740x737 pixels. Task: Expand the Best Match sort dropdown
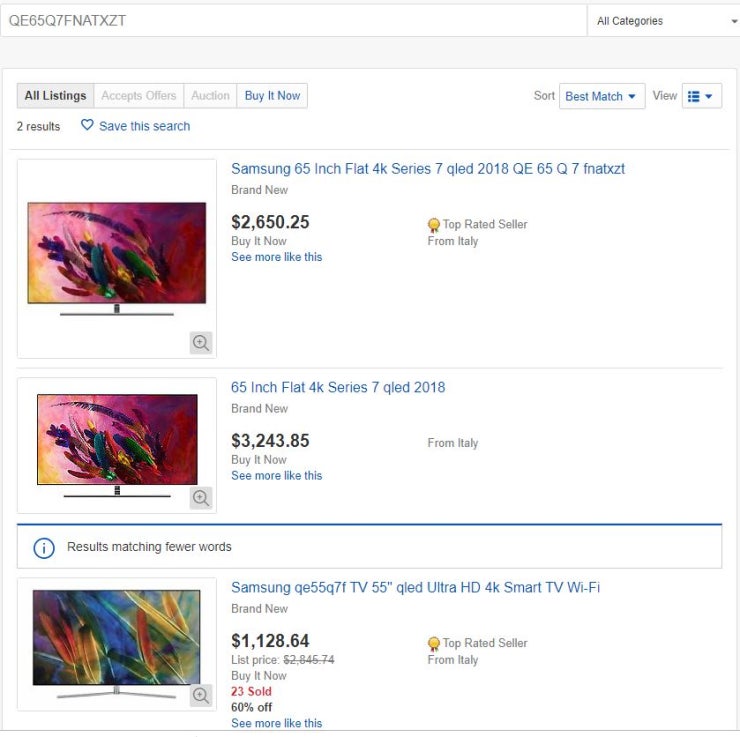601,96
